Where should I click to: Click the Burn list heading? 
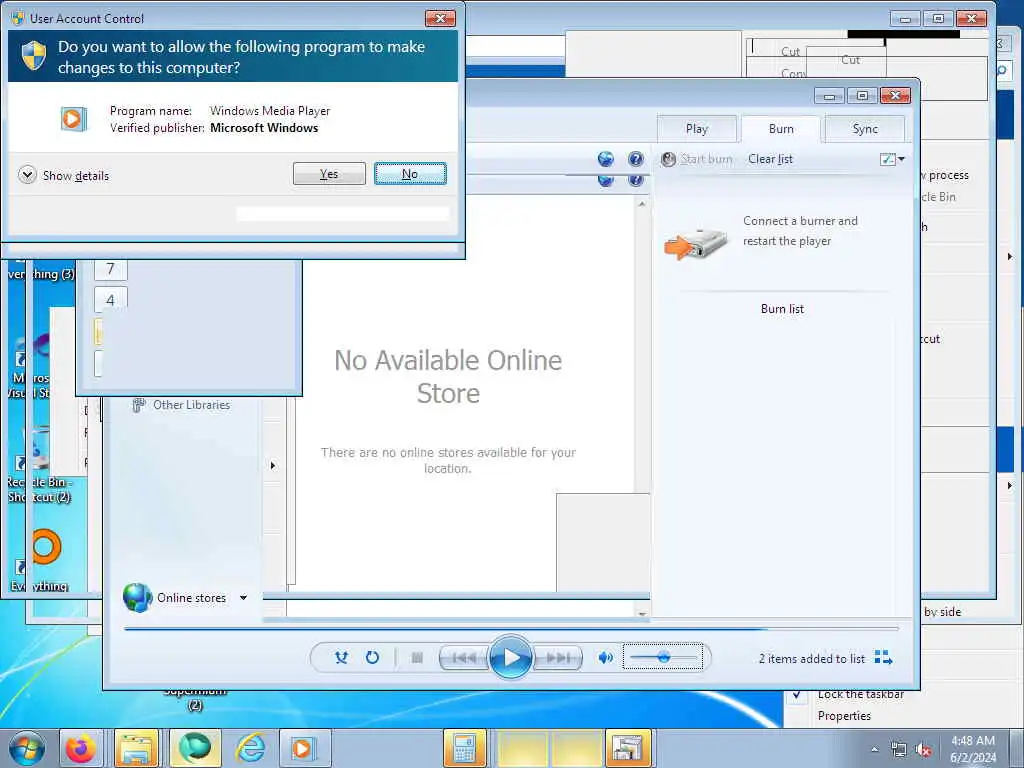coord(782,309)
